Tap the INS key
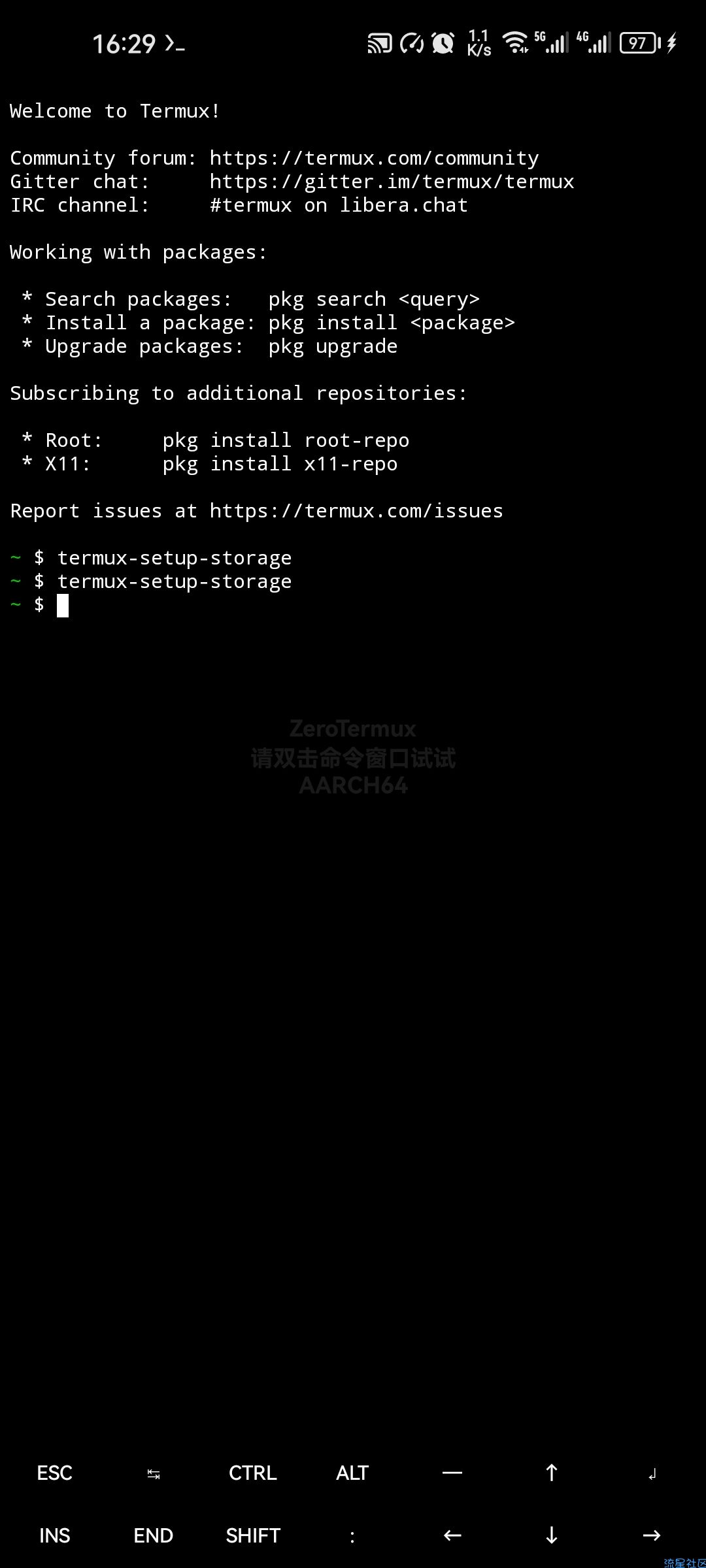The height and width of the screenshot is (1568, 706). click(54, 1535)
